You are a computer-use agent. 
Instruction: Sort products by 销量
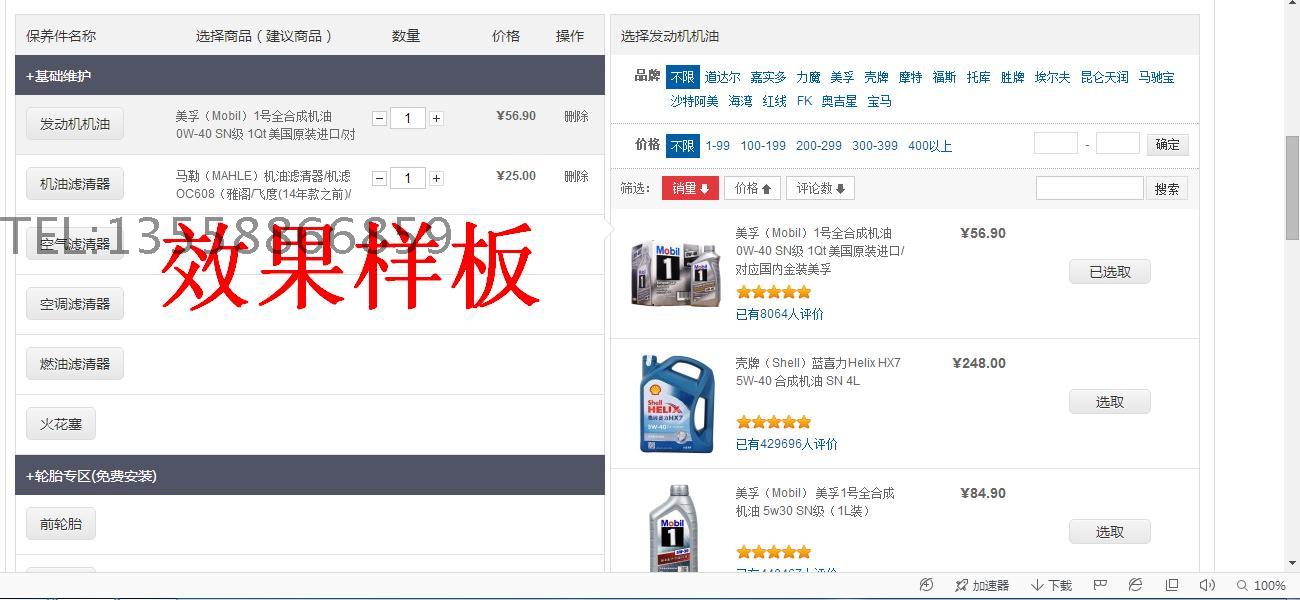click(x=690, y=188)
